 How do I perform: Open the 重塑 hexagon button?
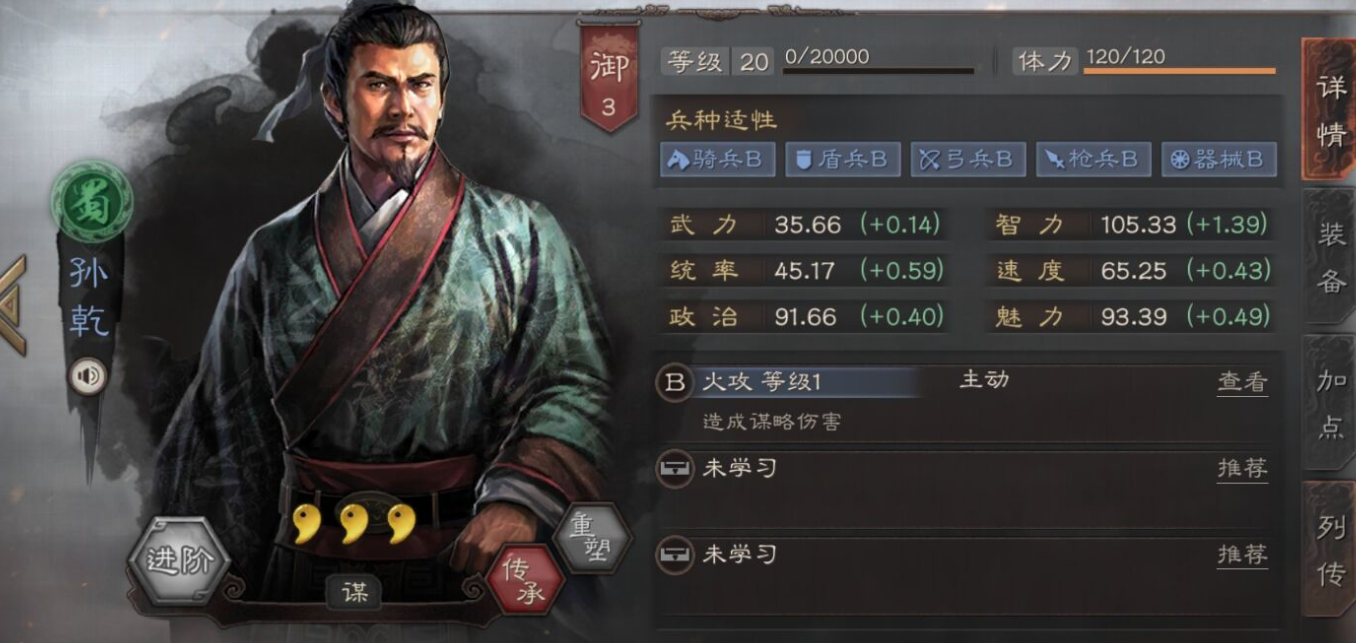tap(592, 538)
